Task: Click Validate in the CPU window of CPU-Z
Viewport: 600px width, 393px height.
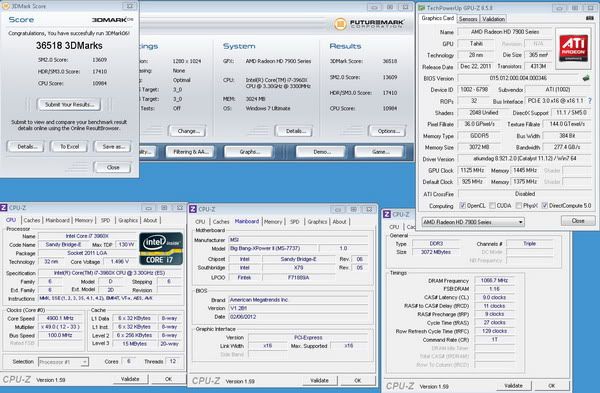Action: 130,379
